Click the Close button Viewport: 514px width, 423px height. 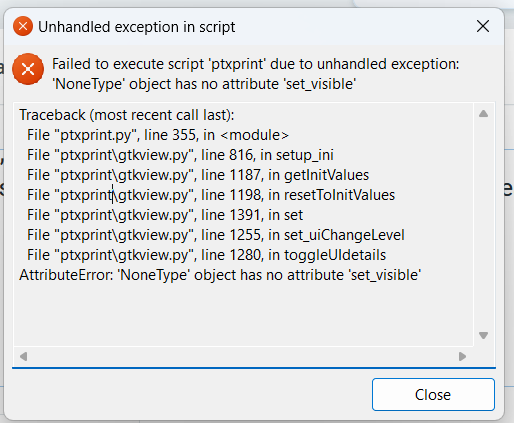[x=433, y=394]
